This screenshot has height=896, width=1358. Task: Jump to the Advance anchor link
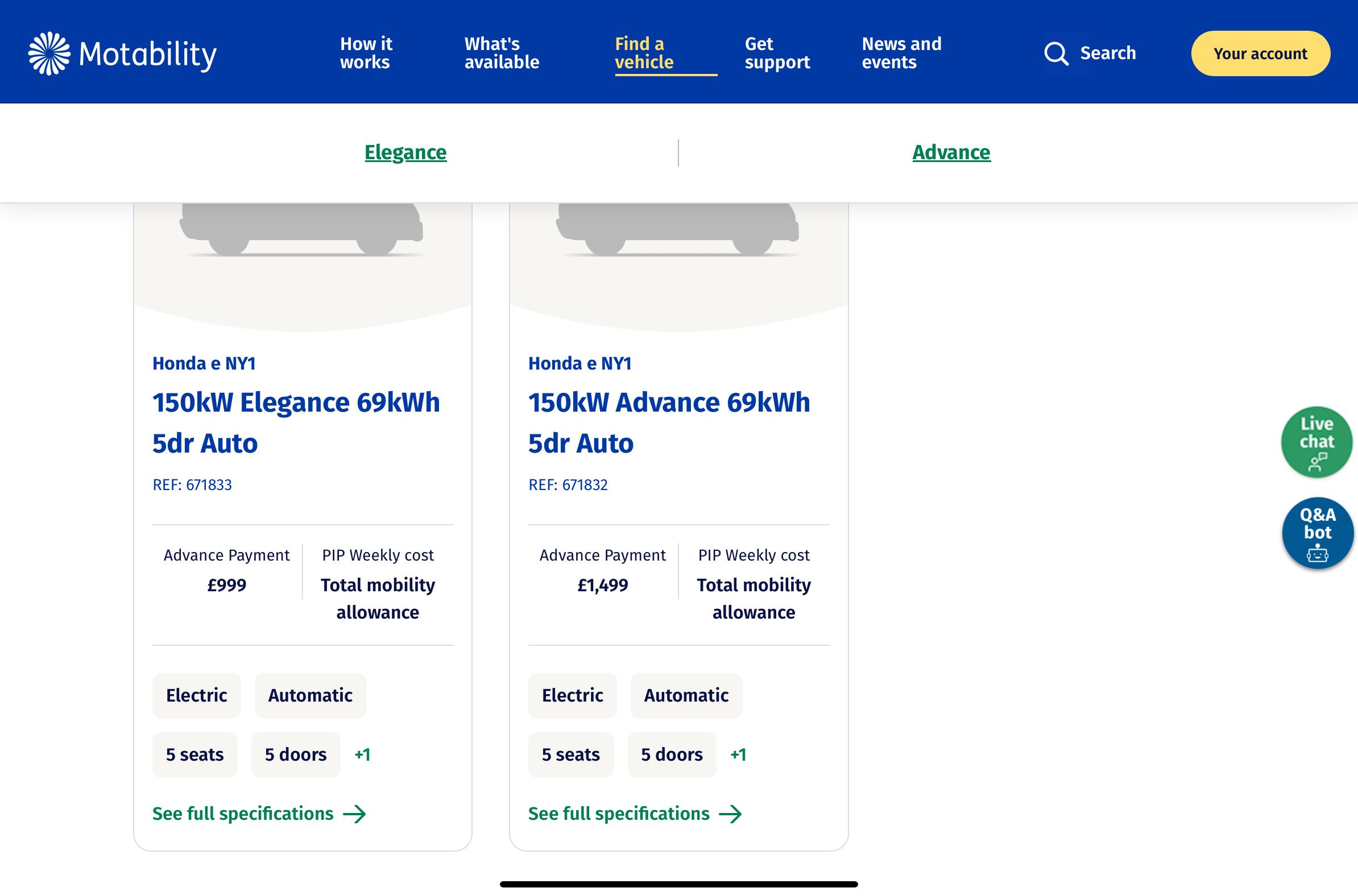tap(951, 152)
